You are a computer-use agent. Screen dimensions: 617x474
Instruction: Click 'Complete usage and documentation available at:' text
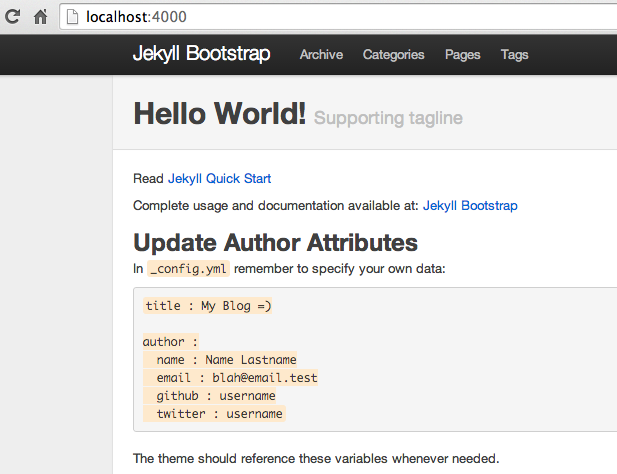(275, 206)
